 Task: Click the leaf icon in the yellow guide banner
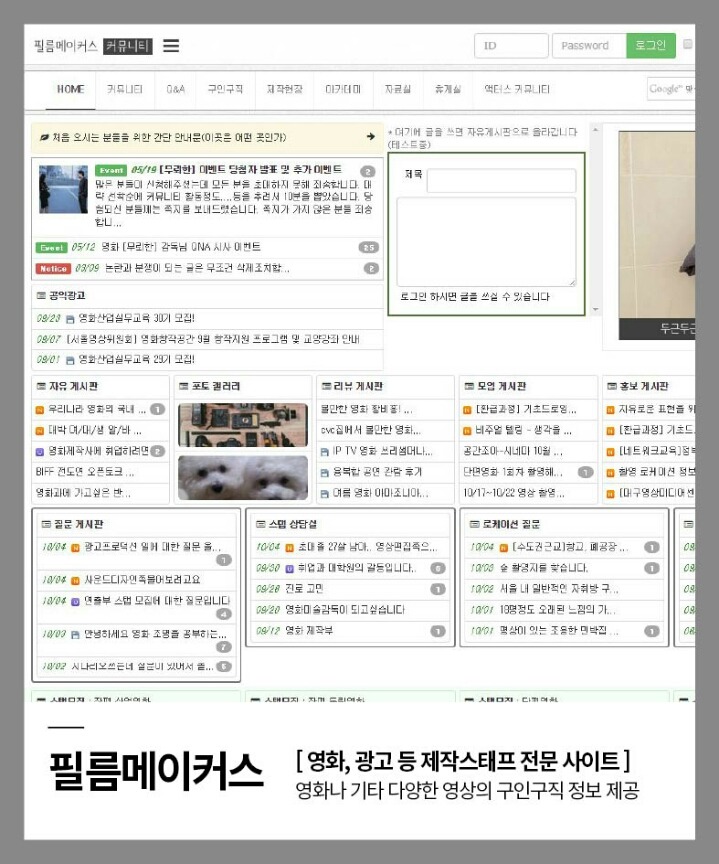tap(44, 137)
